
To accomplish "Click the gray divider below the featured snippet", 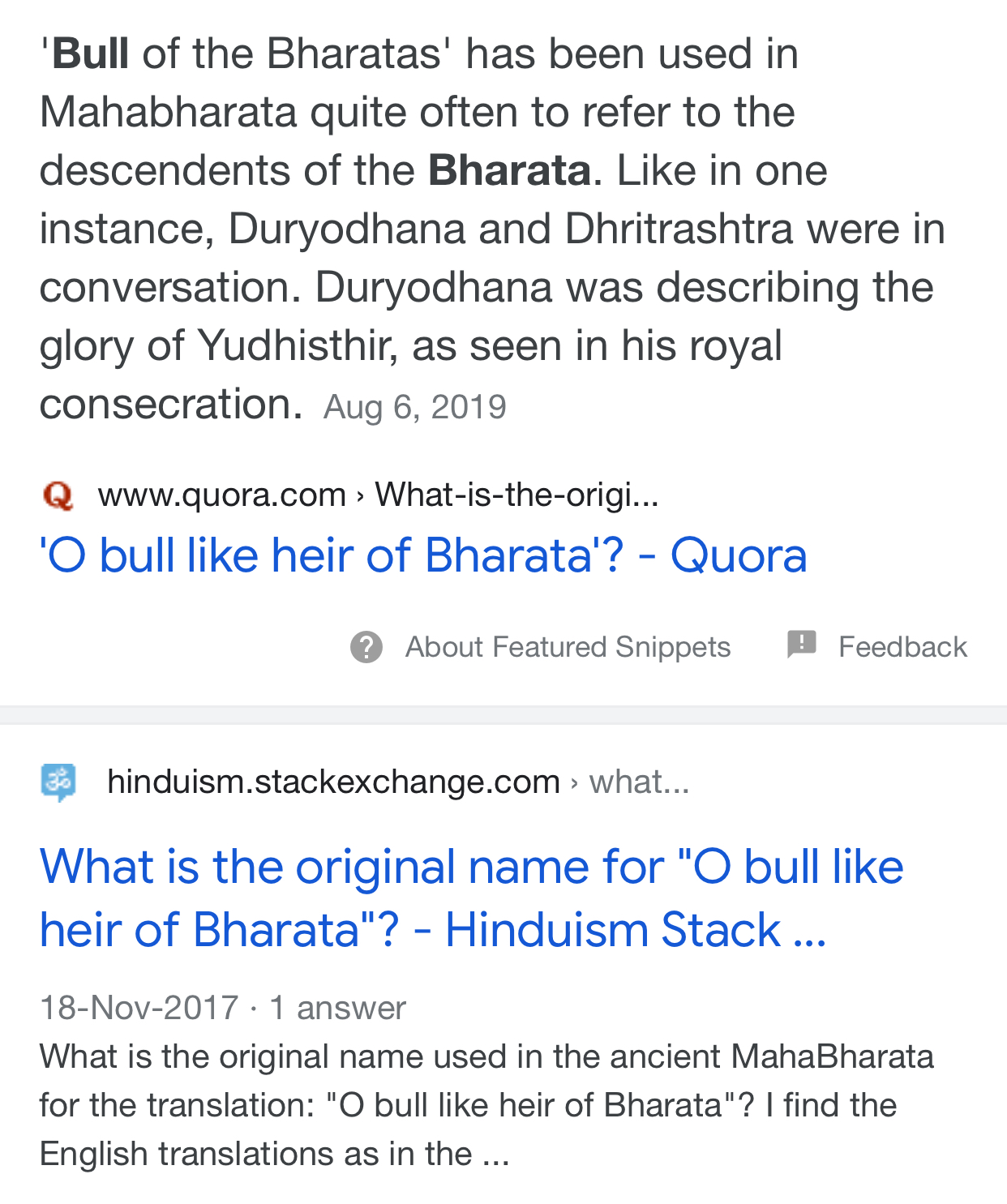I will point(504,715).
